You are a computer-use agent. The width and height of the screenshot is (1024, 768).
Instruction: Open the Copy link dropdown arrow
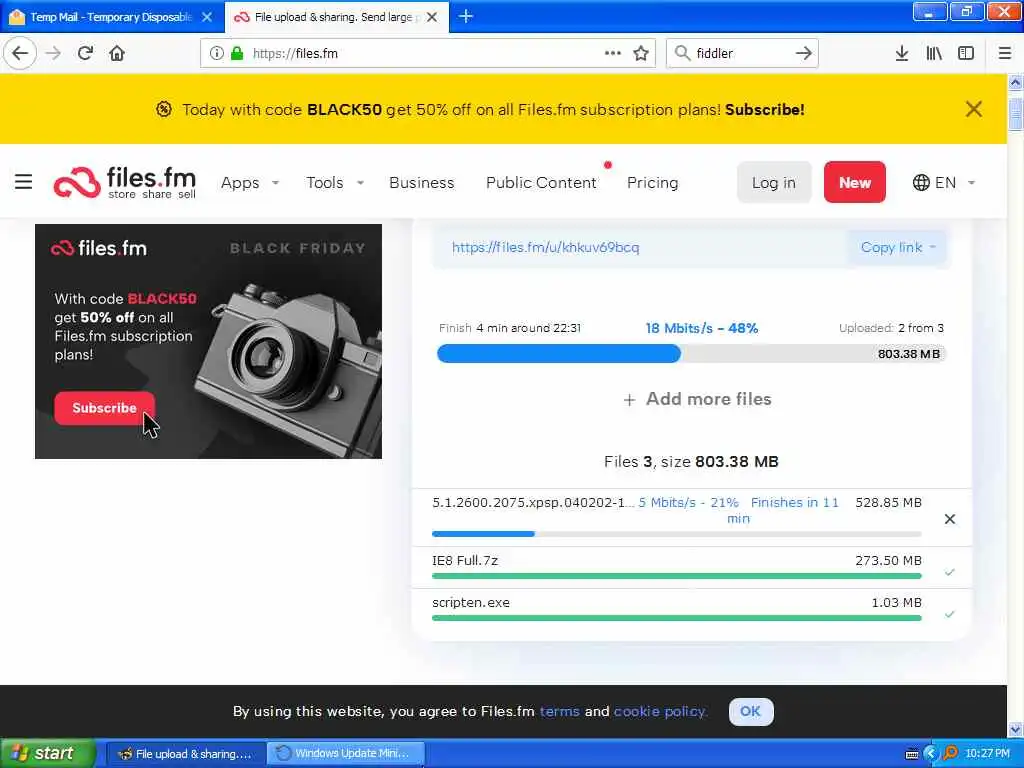[x=933, y=247]
